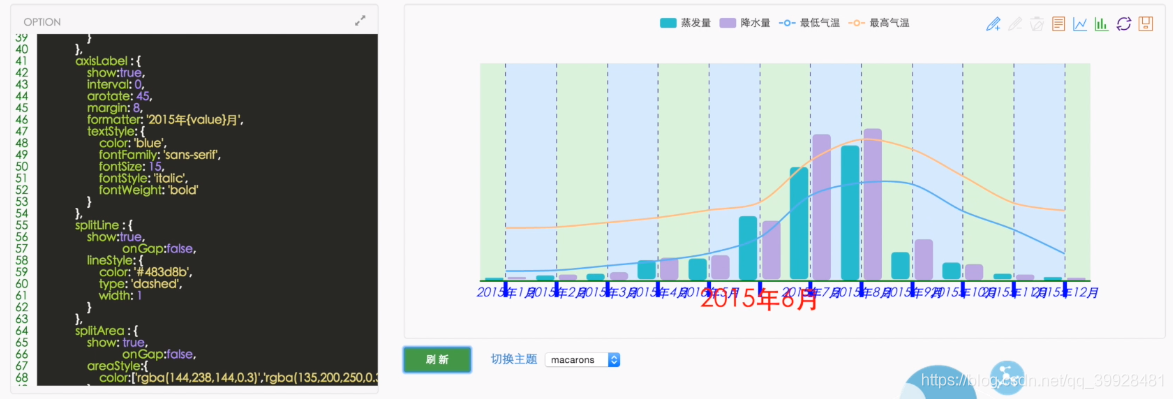This screenshot has width=1173, height=399.
Task: Click the purple September 降水量 bar
Action: (x=923, y=260)
